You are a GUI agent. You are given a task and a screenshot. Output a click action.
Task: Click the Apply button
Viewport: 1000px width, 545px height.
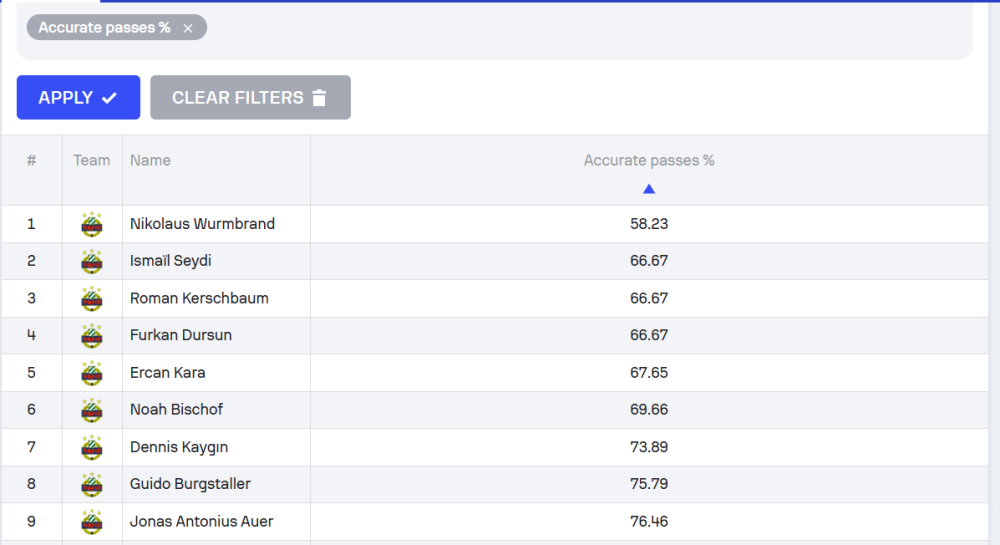click(78, 98)
